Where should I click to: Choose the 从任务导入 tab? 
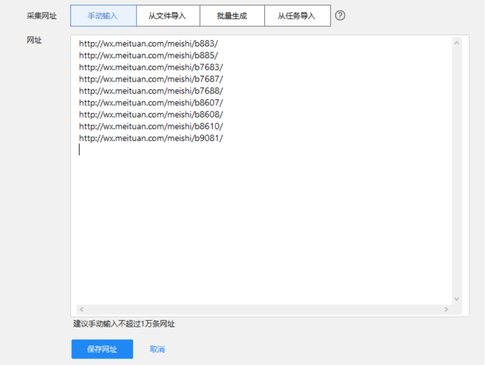[297, 16]
